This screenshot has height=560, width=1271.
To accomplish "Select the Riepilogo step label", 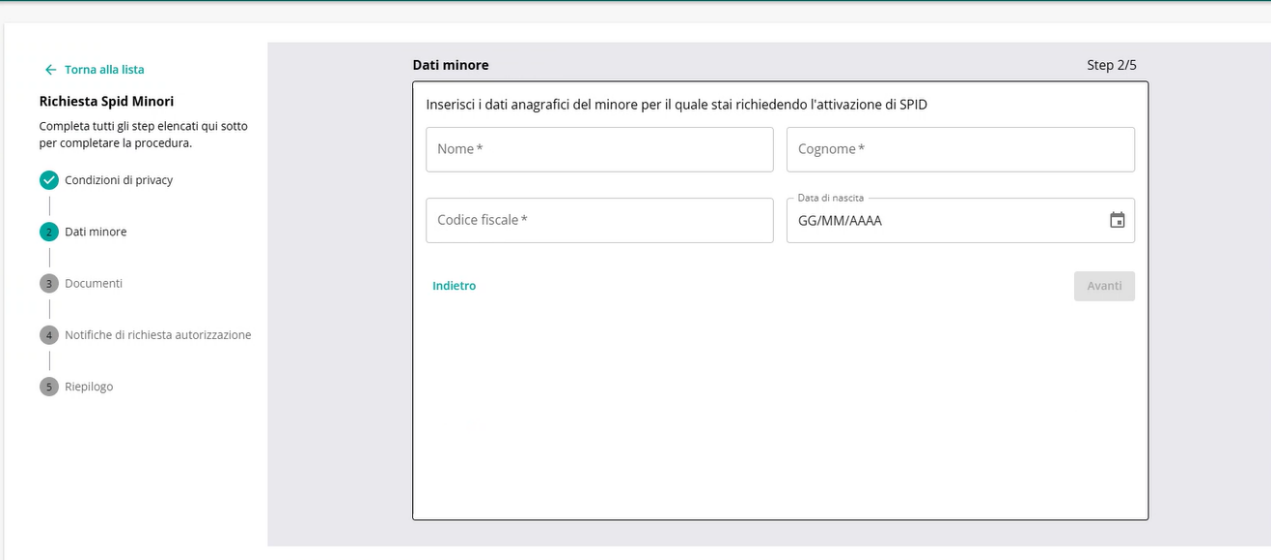I will (x=89, y=387).
